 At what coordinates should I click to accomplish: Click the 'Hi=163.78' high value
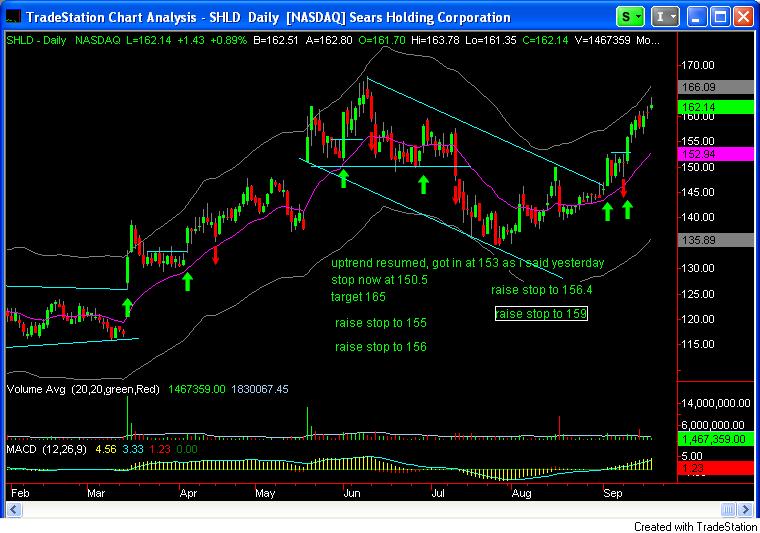pos(435,40)
